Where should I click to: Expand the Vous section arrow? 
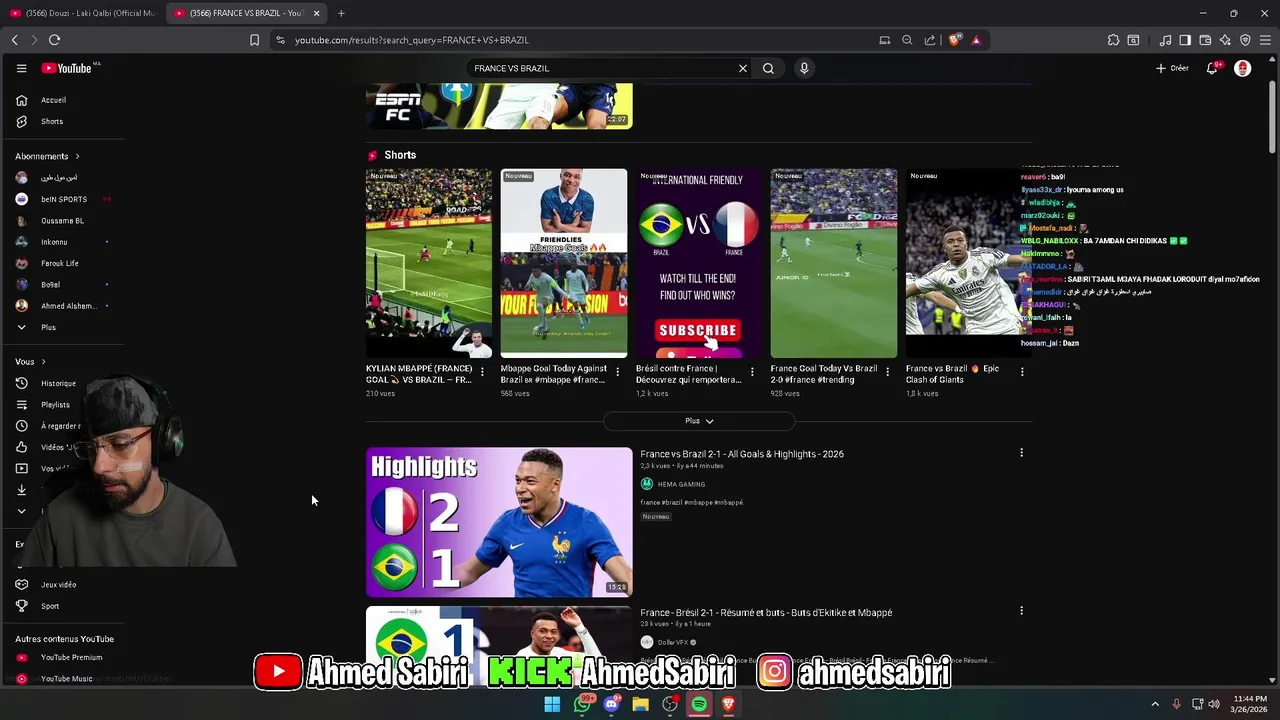(x=43, y=362)
